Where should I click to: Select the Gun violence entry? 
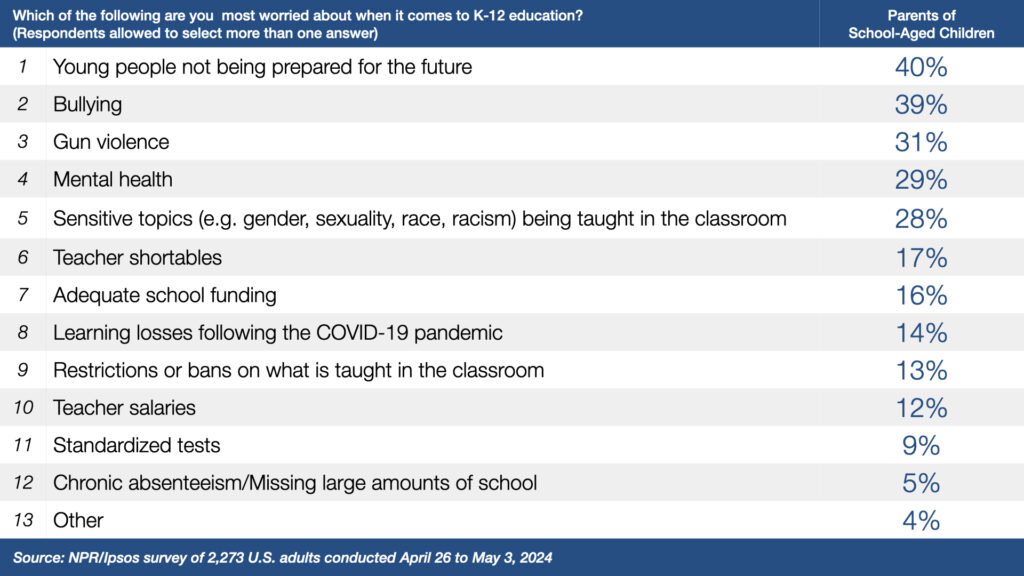tap(111, 142)
